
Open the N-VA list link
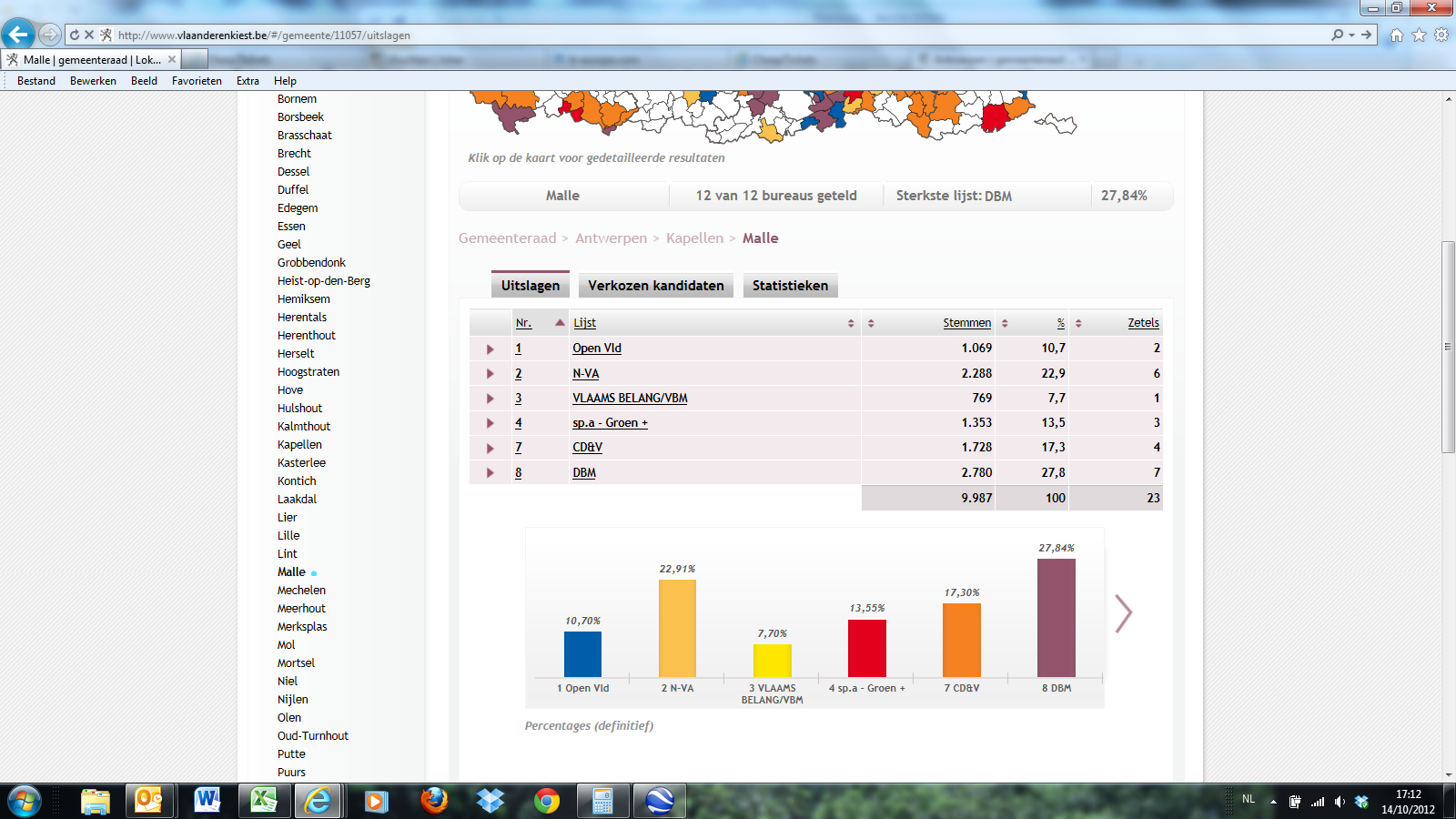(x=586, y=374)
